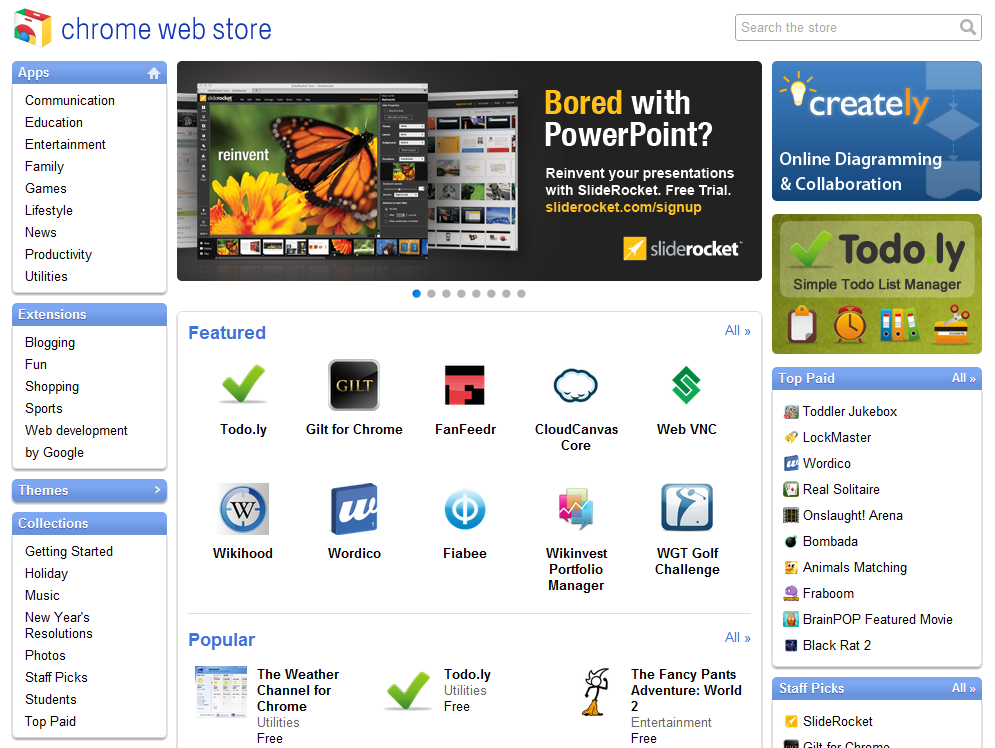Click the Search the store field
Screen dimensions: 995x748
(858, 27)
